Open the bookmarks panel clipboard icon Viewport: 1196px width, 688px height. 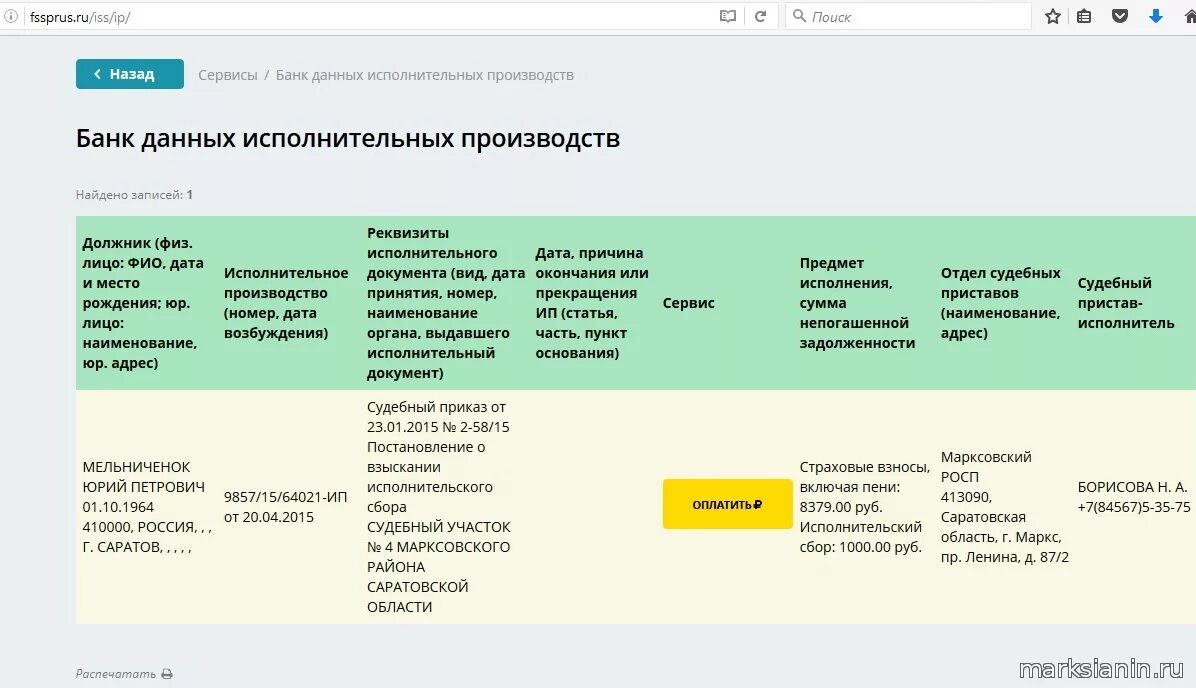pyautogui.click(x=1084, y=16)
